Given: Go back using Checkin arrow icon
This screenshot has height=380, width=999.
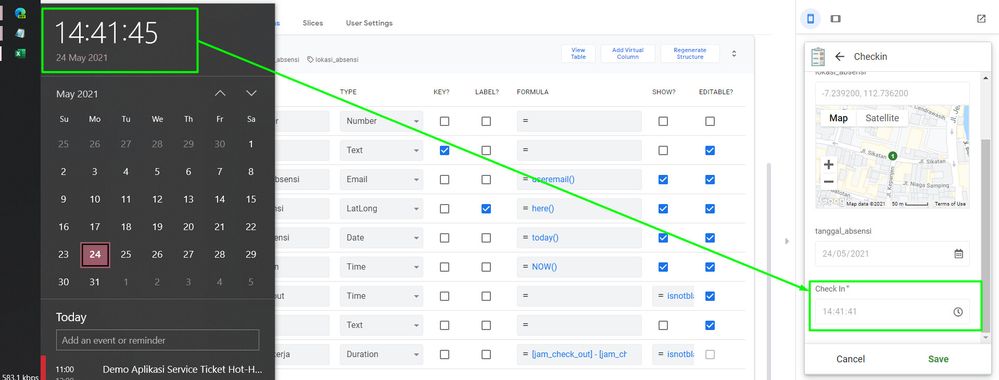Looking at the screenshot, I should pyautogui.click(x=839, y=56).
